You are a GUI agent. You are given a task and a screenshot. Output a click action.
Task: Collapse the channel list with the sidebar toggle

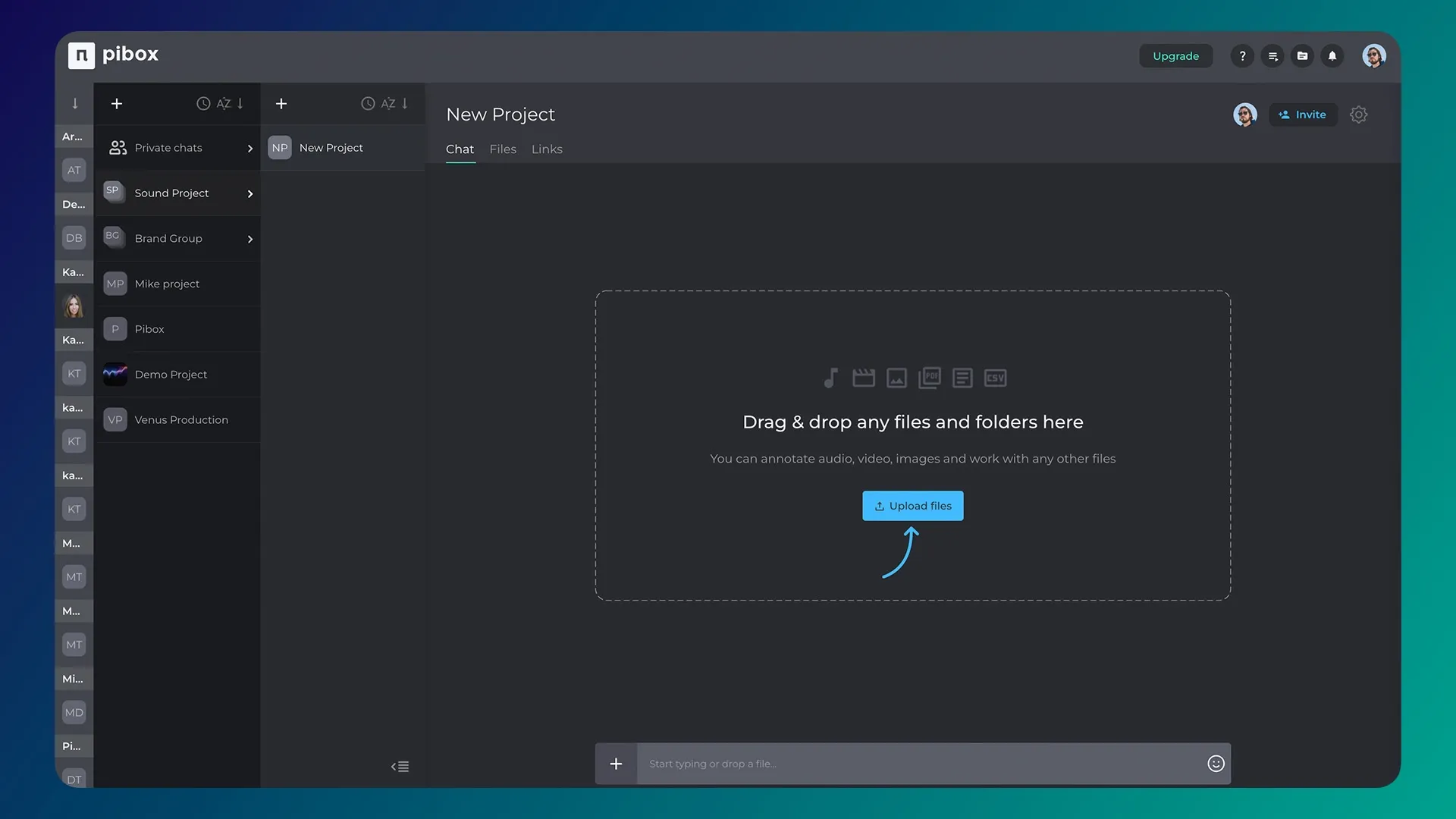(x=400, y=766)
